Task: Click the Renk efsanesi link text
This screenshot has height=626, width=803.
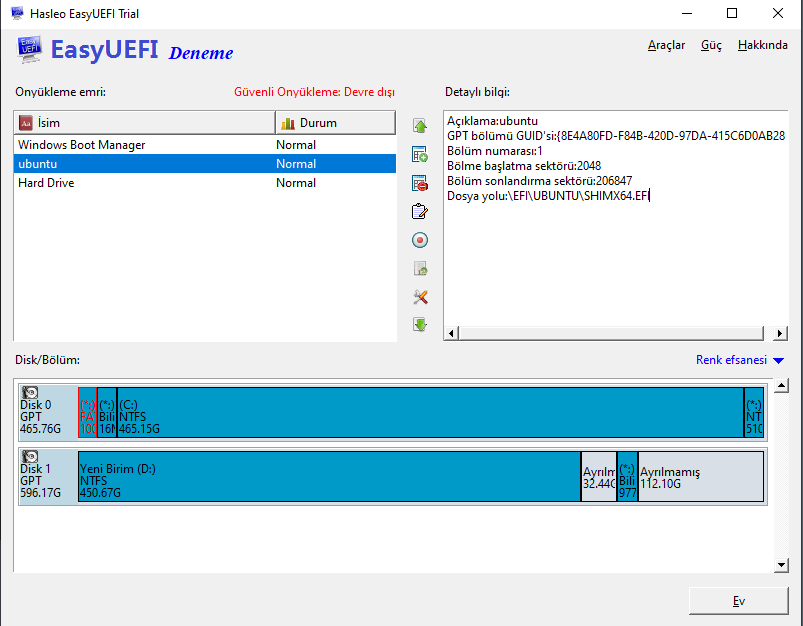Action: pyautogui.click(x=731, y=360)
